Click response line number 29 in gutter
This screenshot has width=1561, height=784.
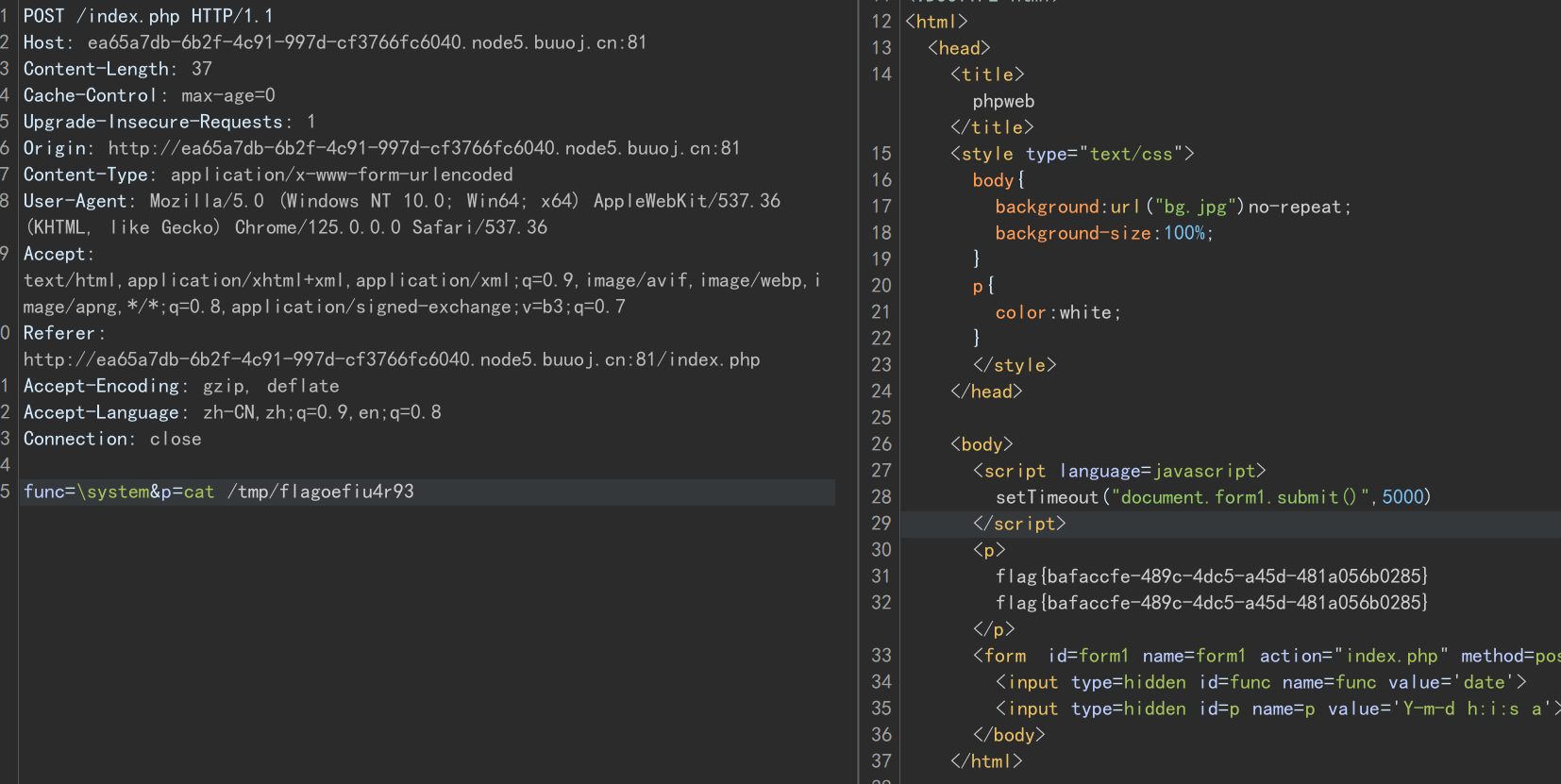(x=881, y=523)
